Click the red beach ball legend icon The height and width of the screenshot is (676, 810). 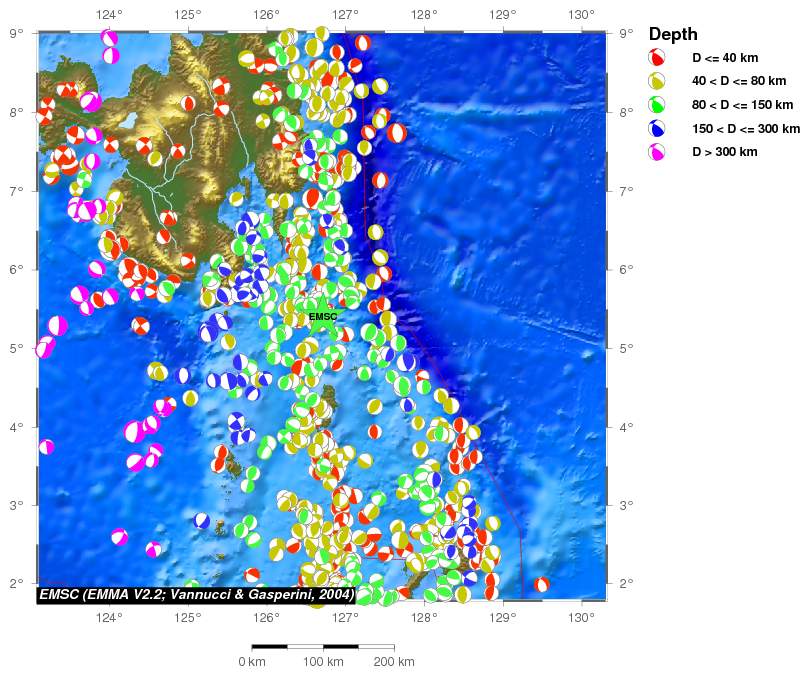coord(658,58)
